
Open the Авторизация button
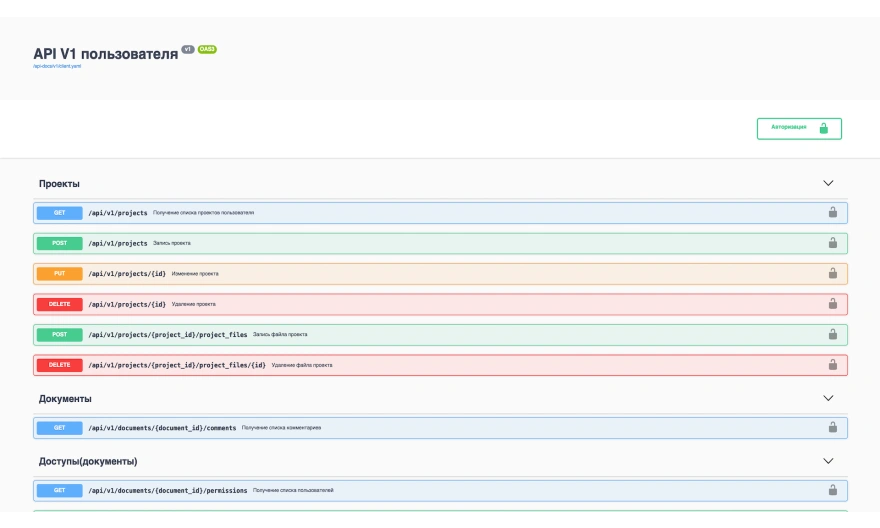coord(799,128)
